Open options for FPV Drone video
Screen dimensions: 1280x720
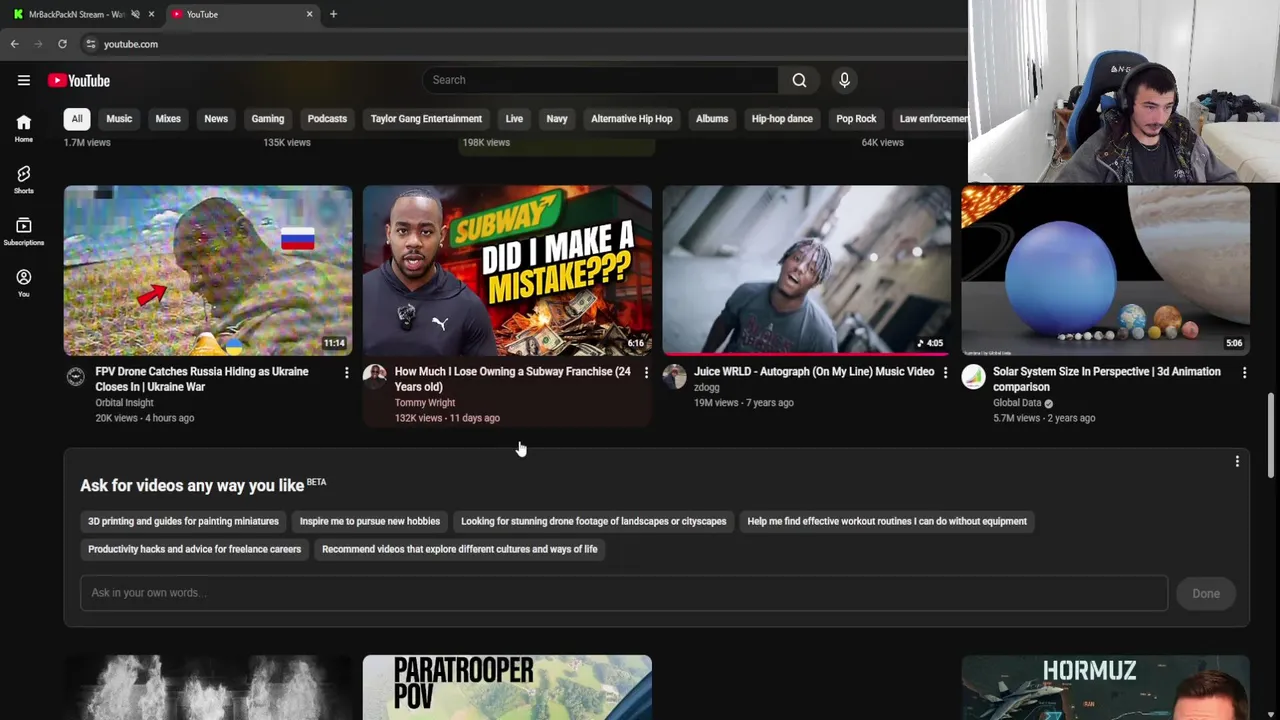click(x=346, y=373)
